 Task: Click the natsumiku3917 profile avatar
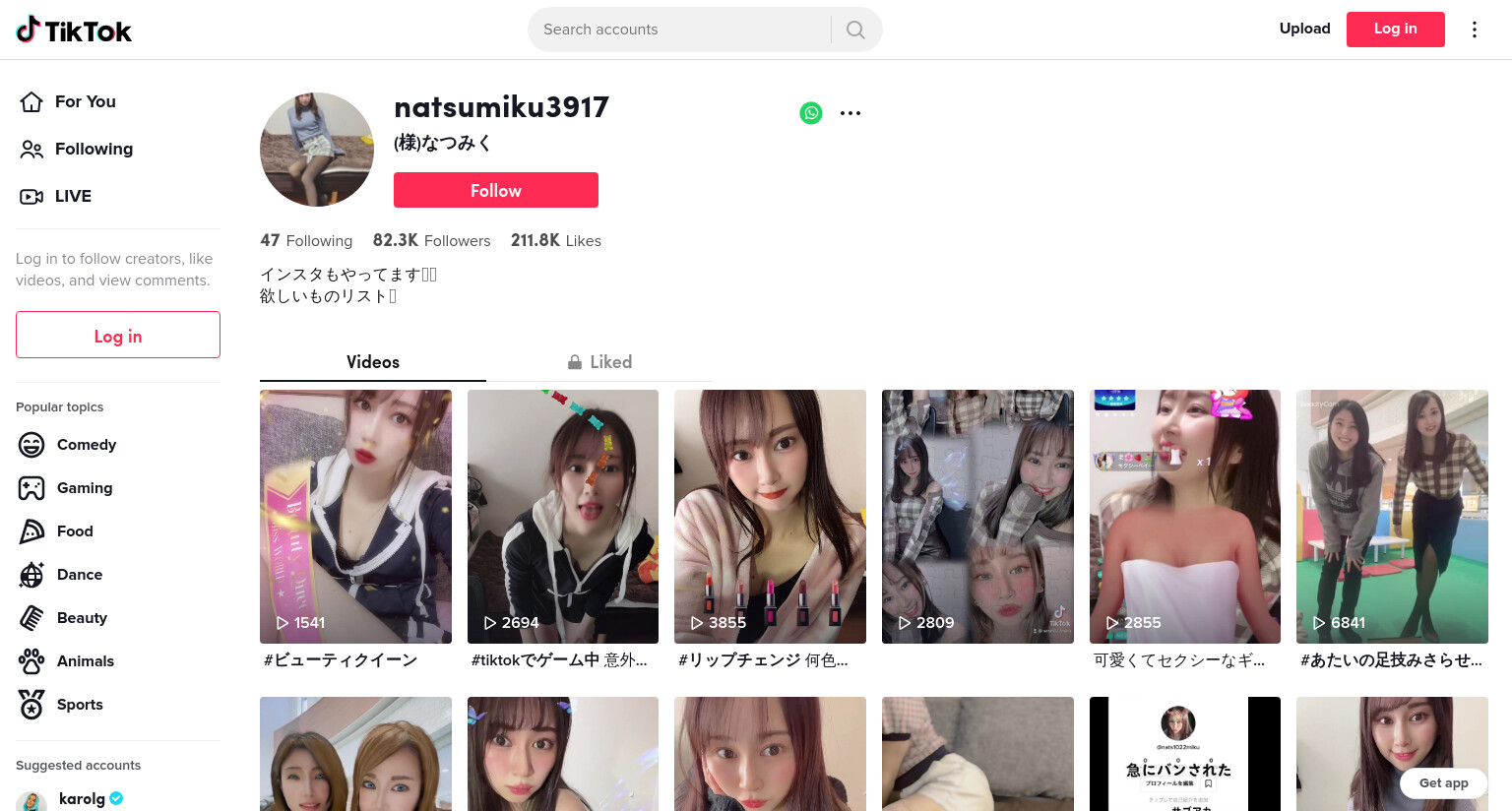click(317, 150)
